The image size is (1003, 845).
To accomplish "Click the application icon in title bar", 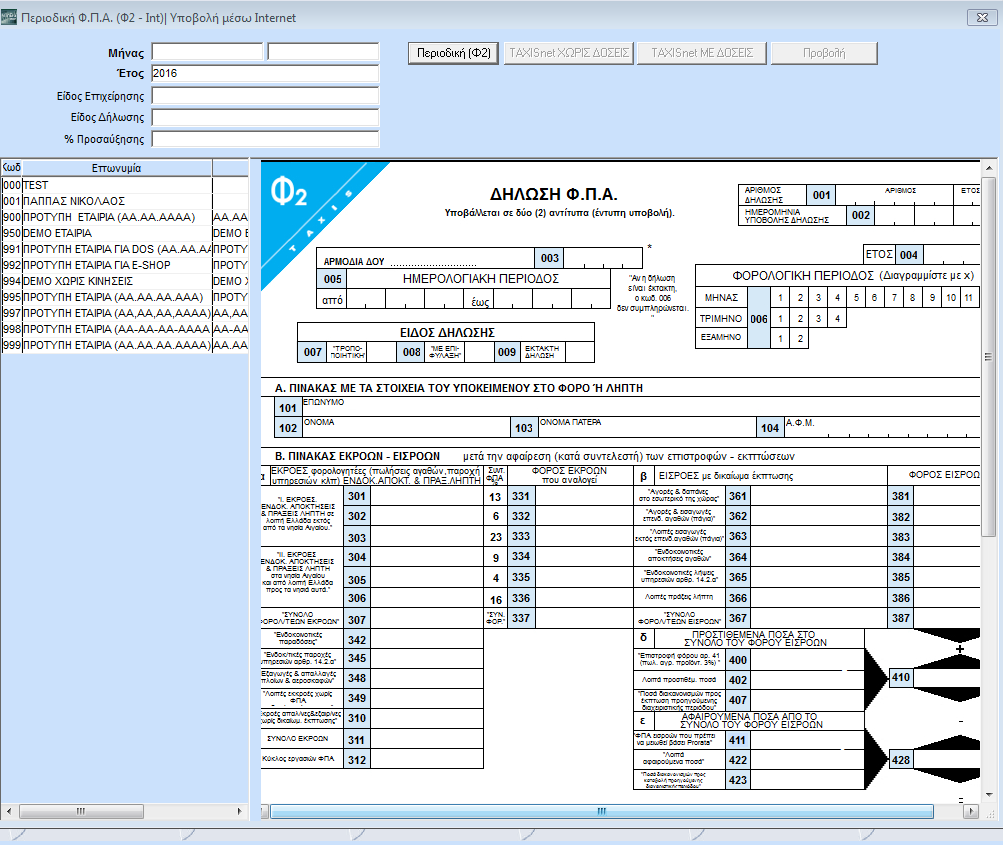I will point(9,17).
